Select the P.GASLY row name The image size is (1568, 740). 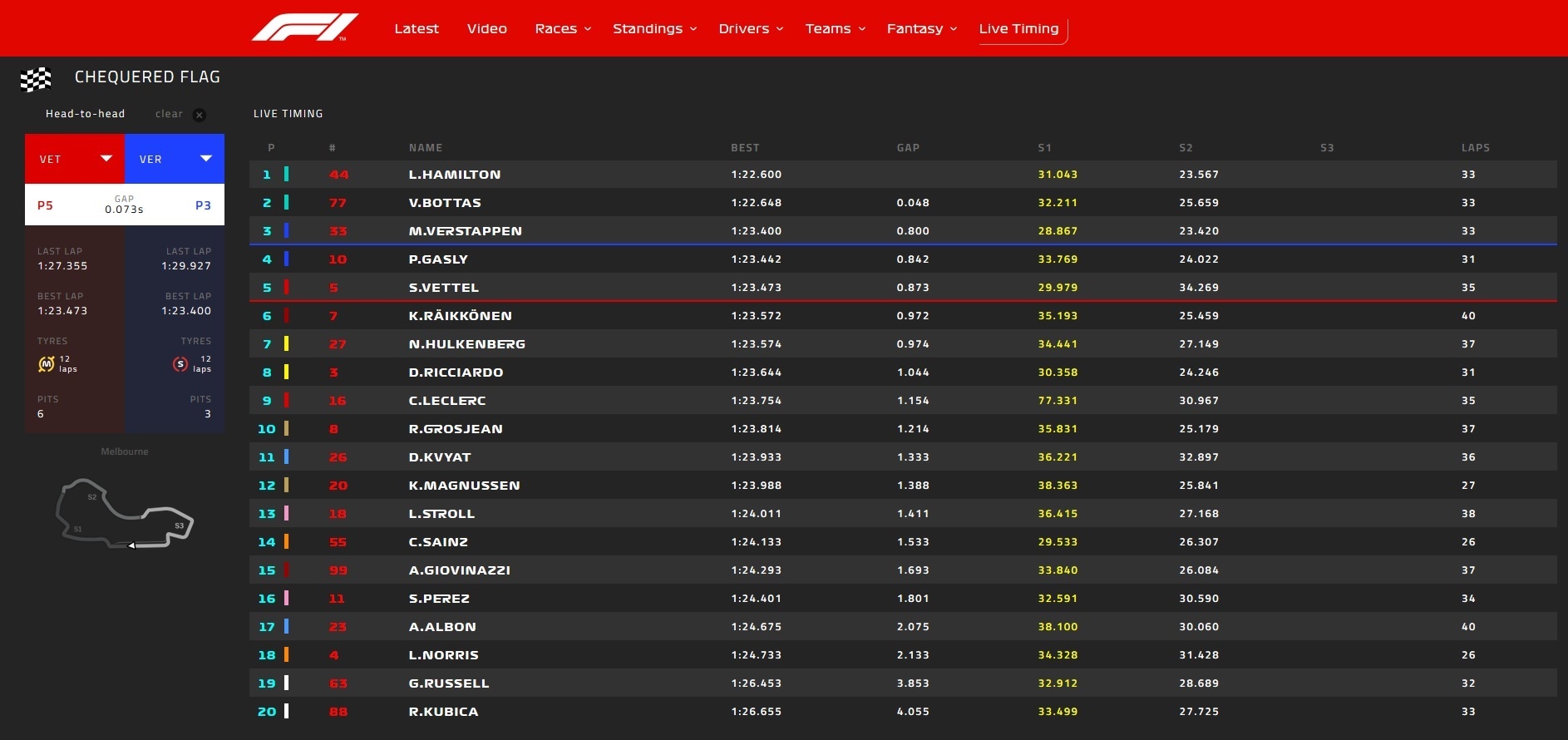coord(438,259)
